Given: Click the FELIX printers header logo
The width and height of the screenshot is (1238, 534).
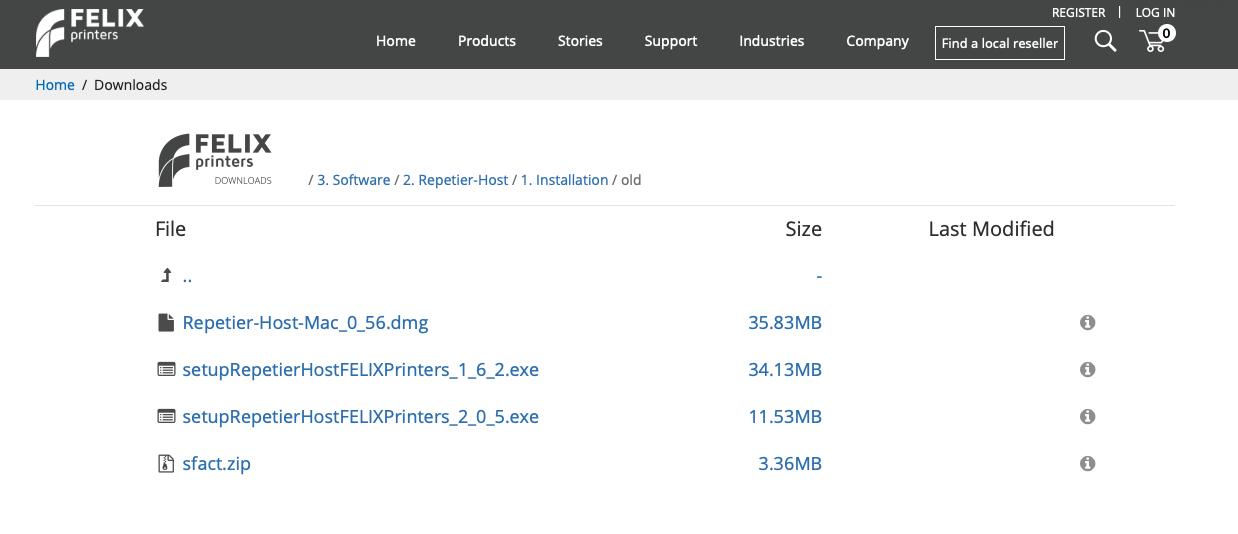Looking at the screenshot, I should [x=90, y=33].
